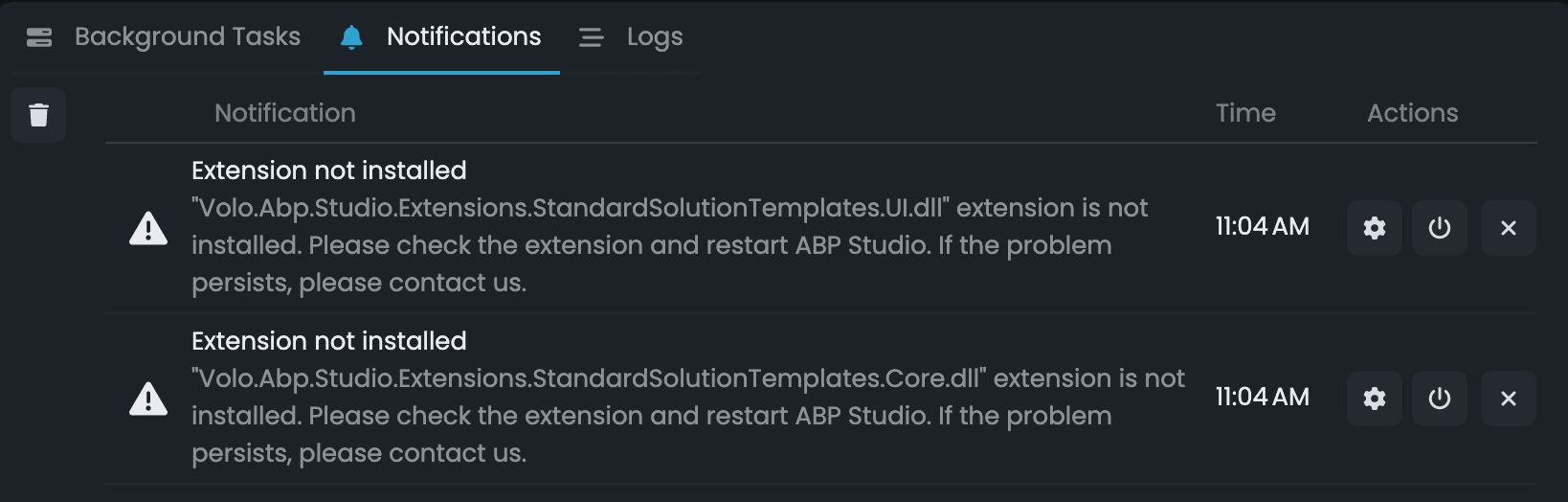1568x502 pixels.
Task: Dismiss the Core.dll extension notification
Action: (1508, 399)
